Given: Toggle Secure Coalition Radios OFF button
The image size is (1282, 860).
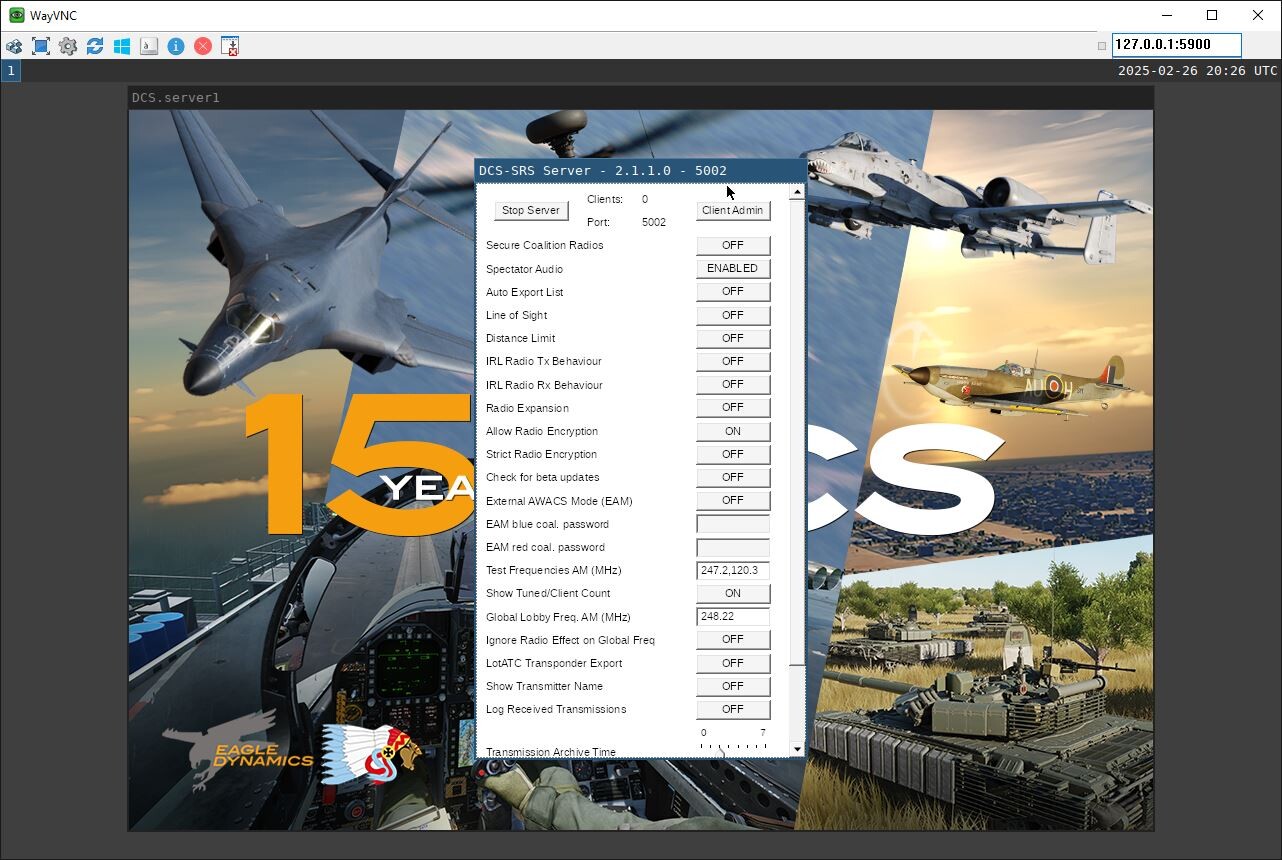Looking at the screenshot, I should pos(733,245).
